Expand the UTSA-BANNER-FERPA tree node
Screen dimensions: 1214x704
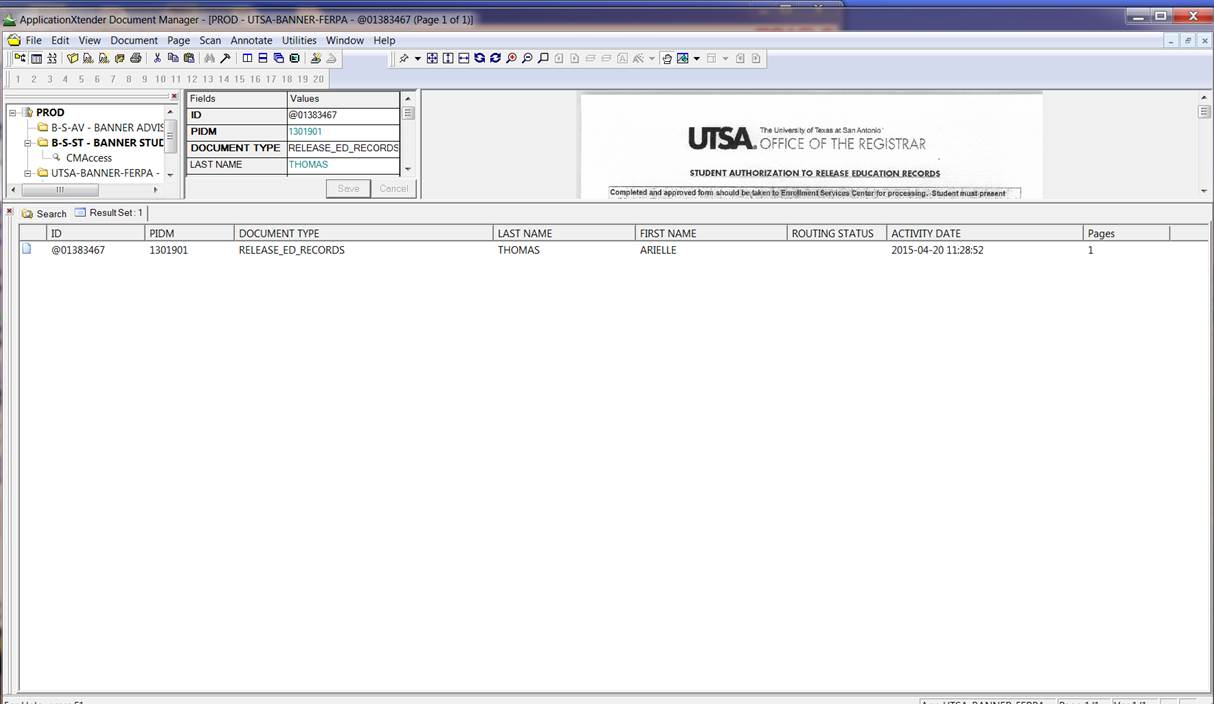[x=28, y=173]
